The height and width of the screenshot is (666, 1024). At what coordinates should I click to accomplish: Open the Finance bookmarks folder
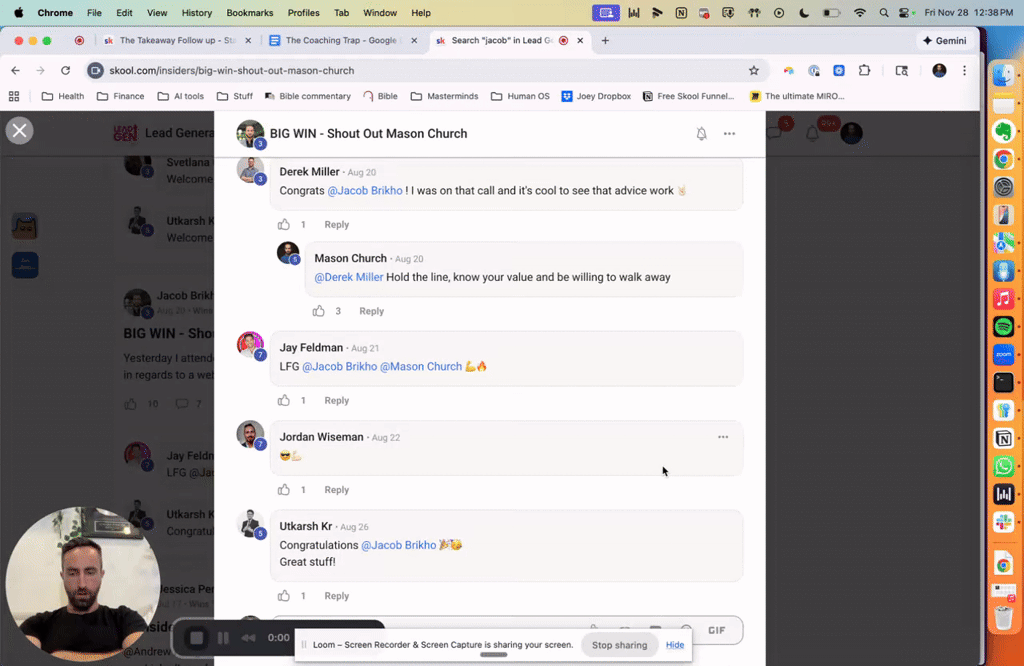click(120, 97)
